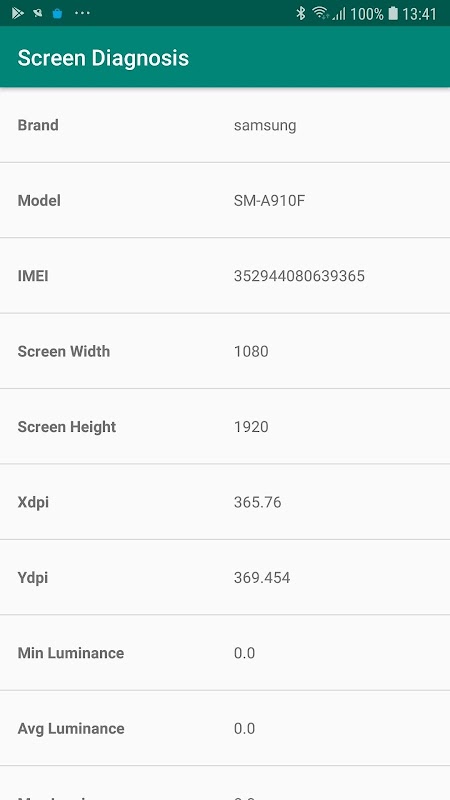The width and height of the screenshot is (450, 800).
Task: Tap the Wi-Fi status icon
Action: pyautogui.click(x=320, y=13)
